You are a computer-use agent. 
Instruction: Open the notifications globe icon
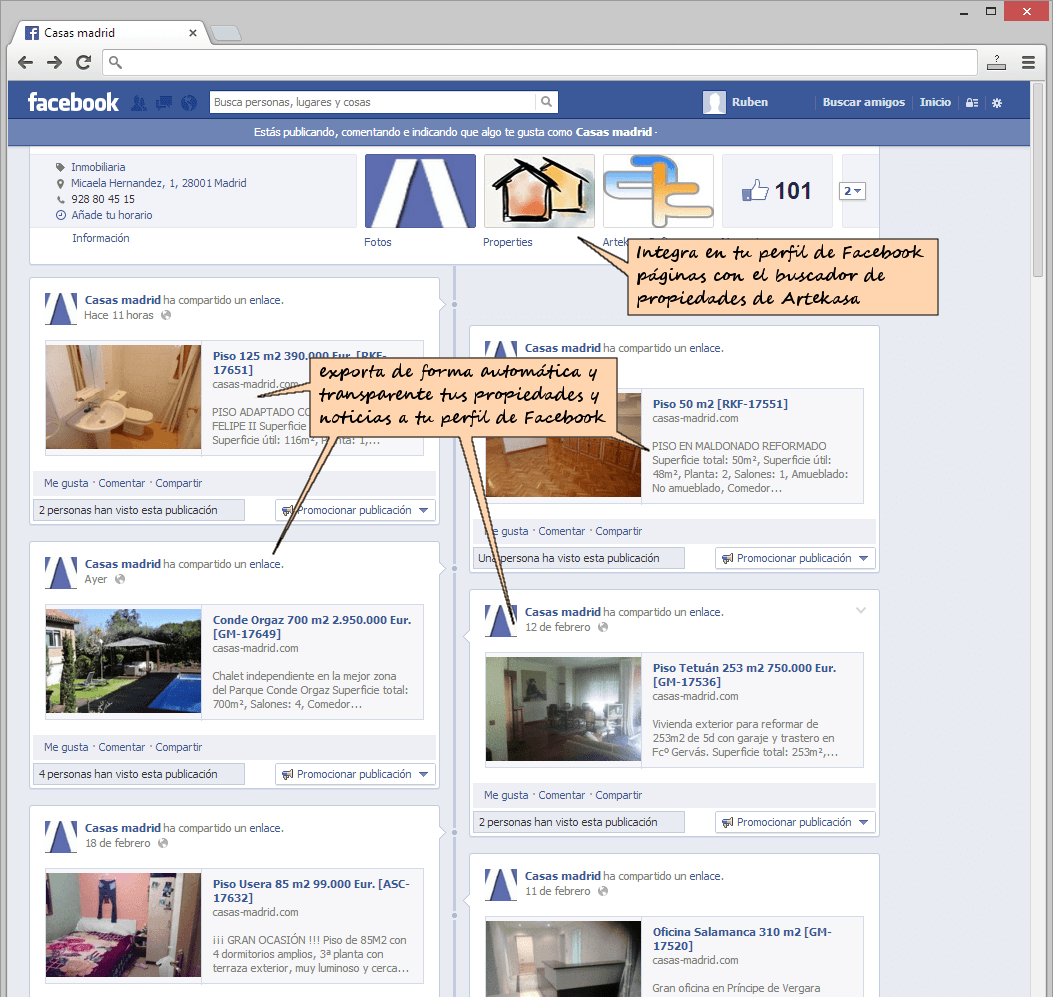pos(187,103)
